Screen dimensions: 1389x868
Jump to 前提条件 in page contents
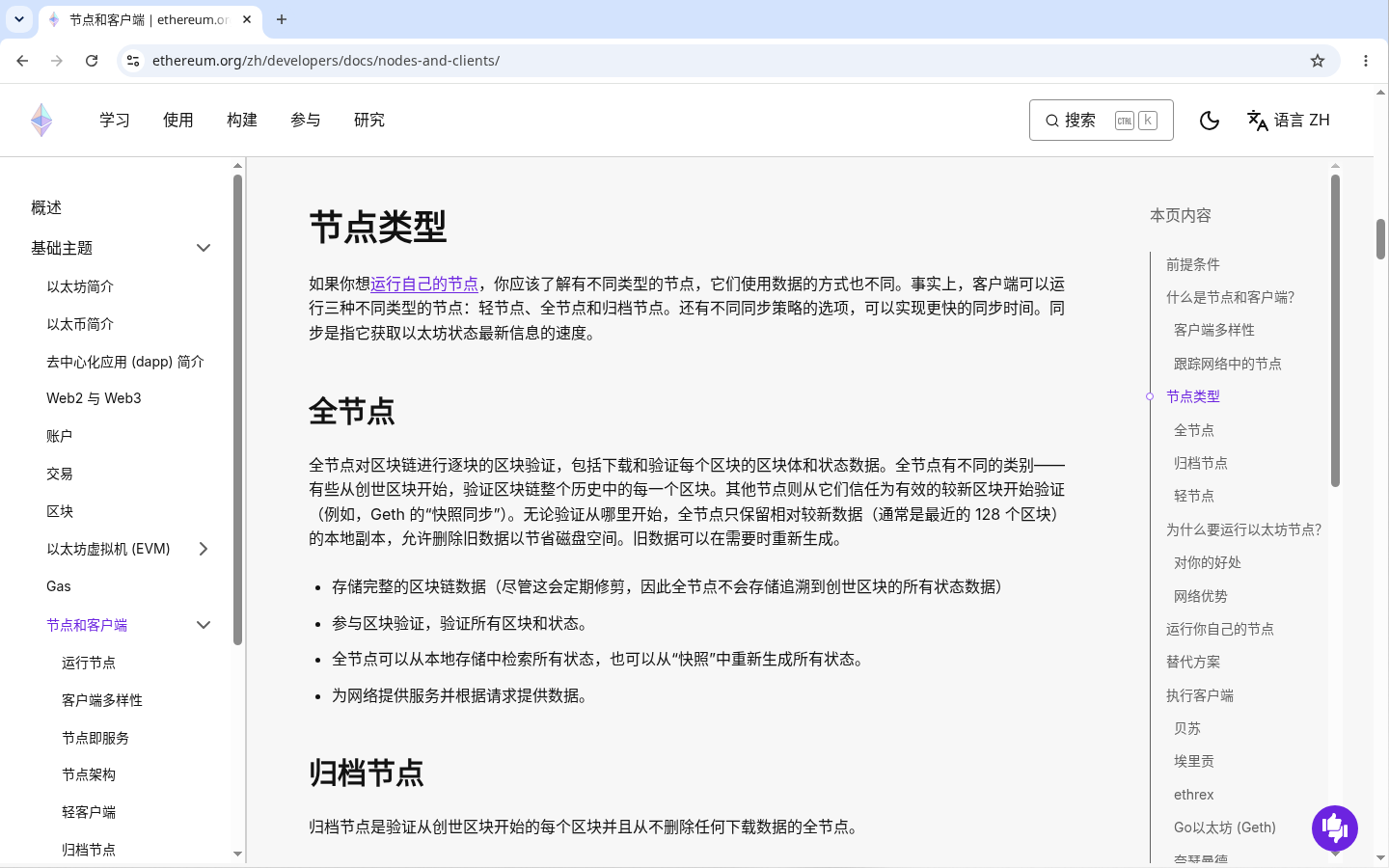(1193, 264)
